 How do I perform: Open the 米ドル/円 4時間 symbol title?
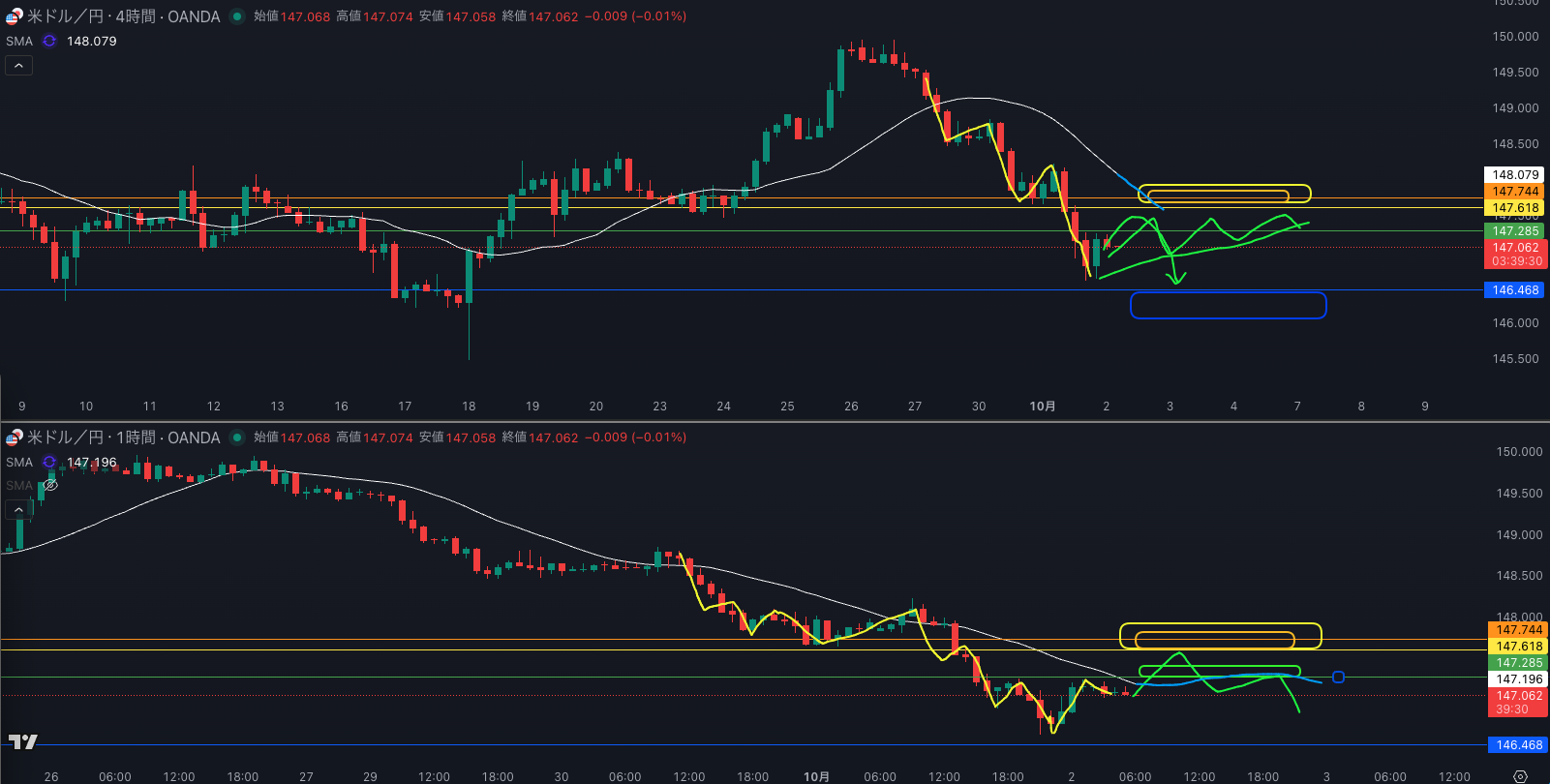point(123,16)
